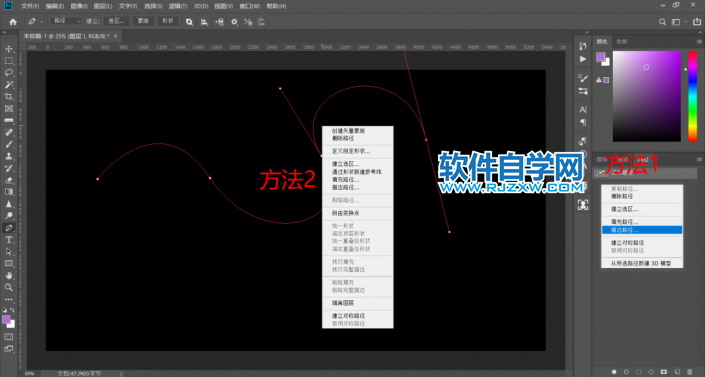Click the share icon at top right
This screenshot has width=705, height=377.
point(697,22)
